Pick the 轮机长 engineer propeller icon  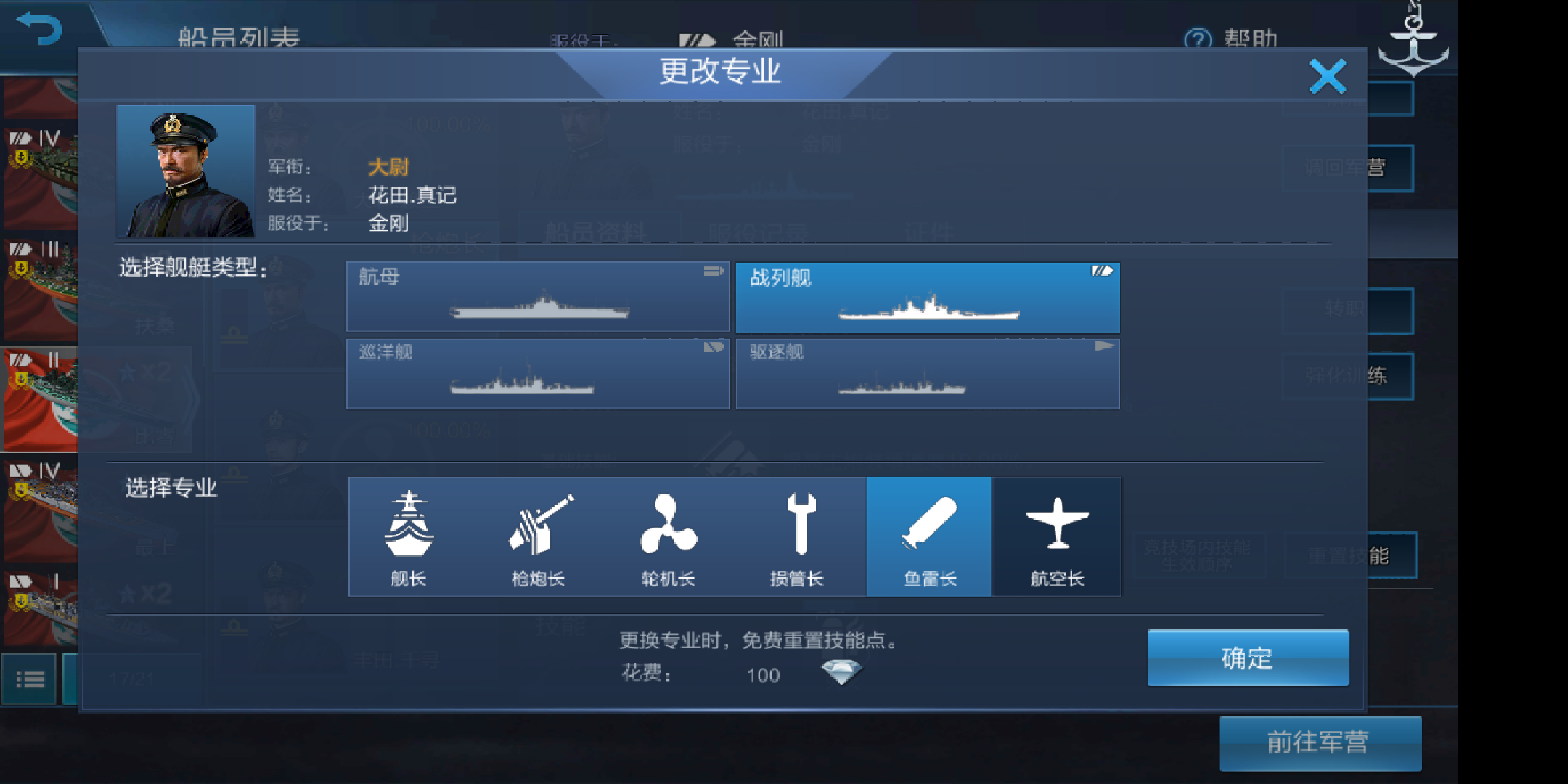pyautogui.click(x=668, y=537)
